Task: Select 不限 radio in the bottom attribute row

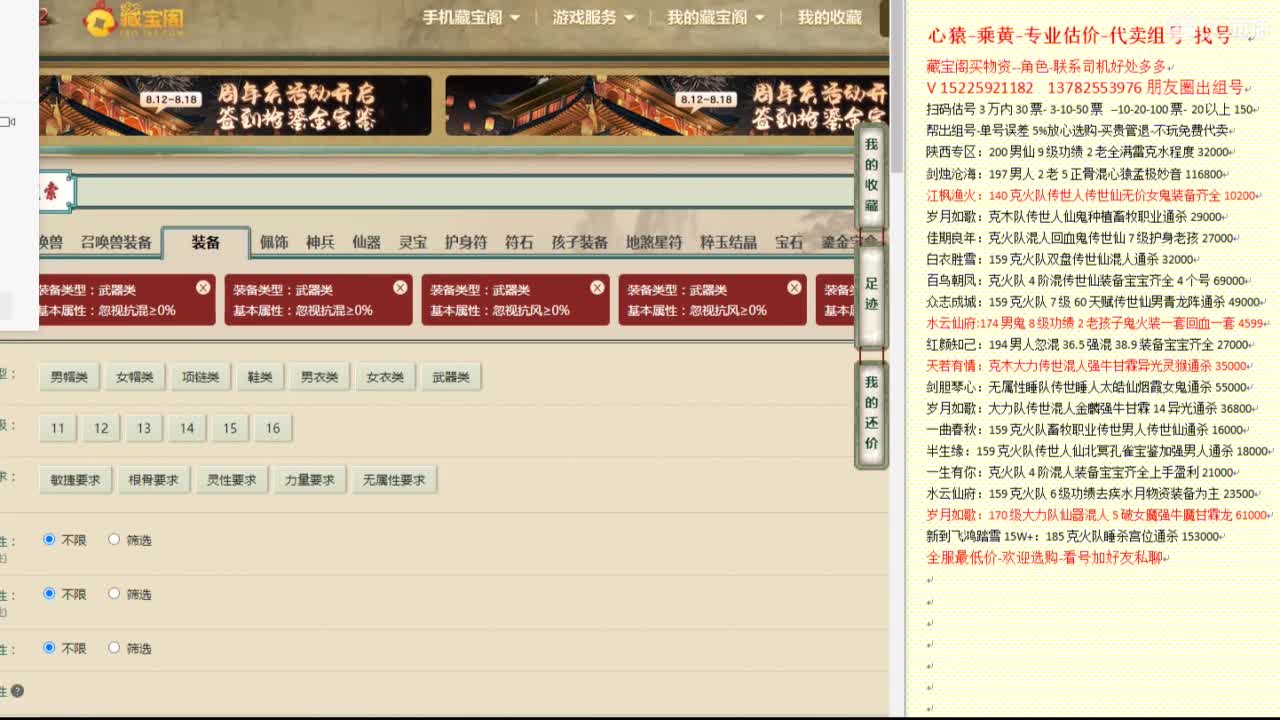Action: coord(49,648)
